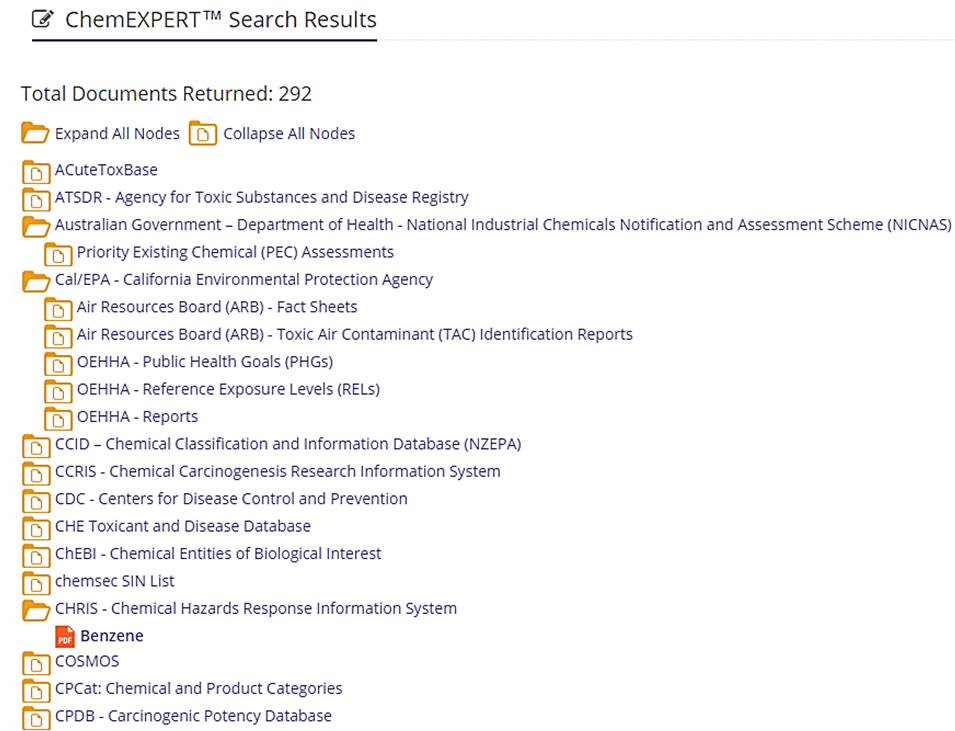Click Collapse All Nodes text link
The image size is (955, 731).
pos(289,133)
